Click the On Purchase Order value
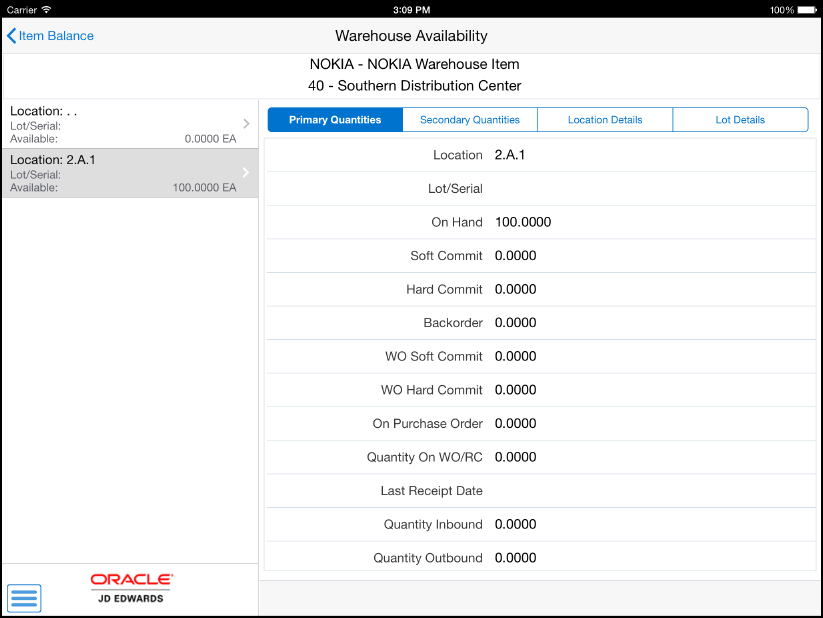Screen dimensions: 823x618 coord(515,423)
